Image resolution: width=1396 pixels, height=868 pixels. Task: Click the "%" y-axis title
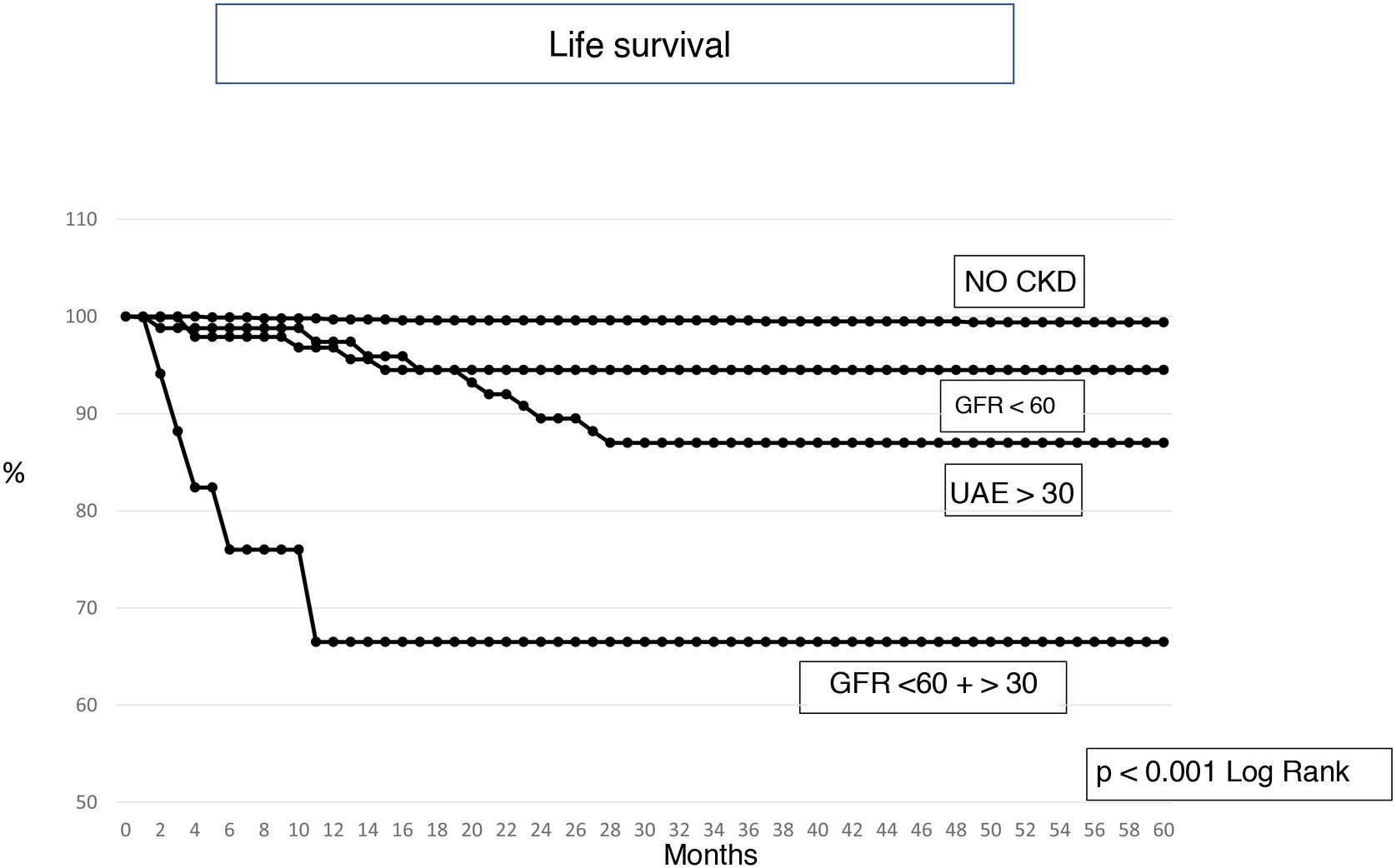[x=14, y=473]
